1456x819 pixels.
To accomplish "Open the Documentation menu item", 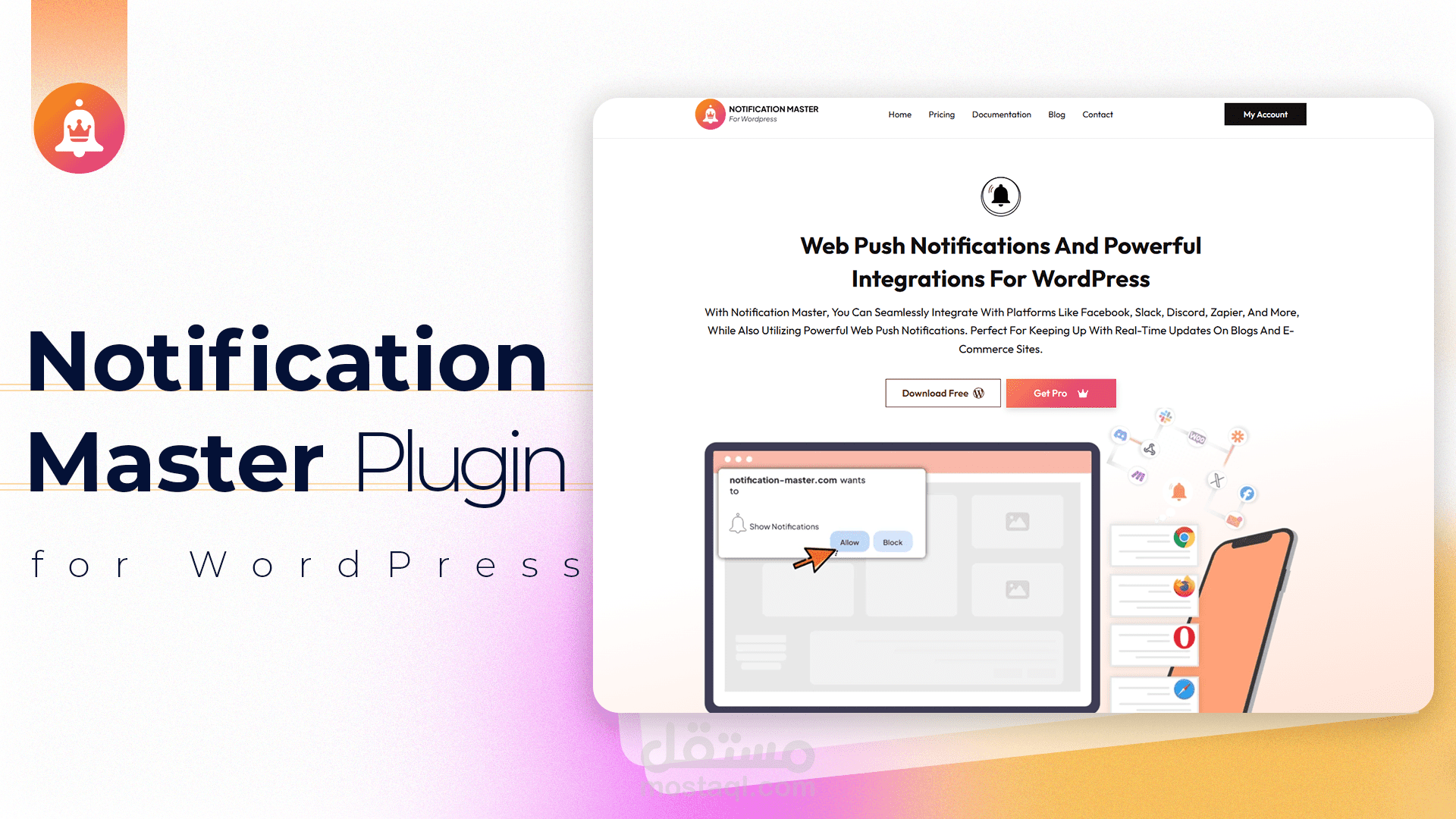I will point(1001,114).
